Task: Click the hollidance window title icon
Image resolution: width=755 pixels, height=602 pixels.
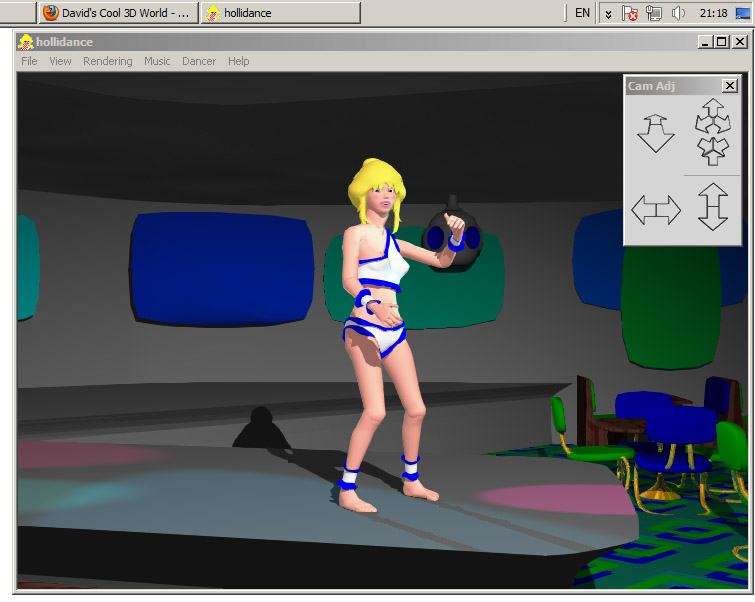Action: pos(26,42)
